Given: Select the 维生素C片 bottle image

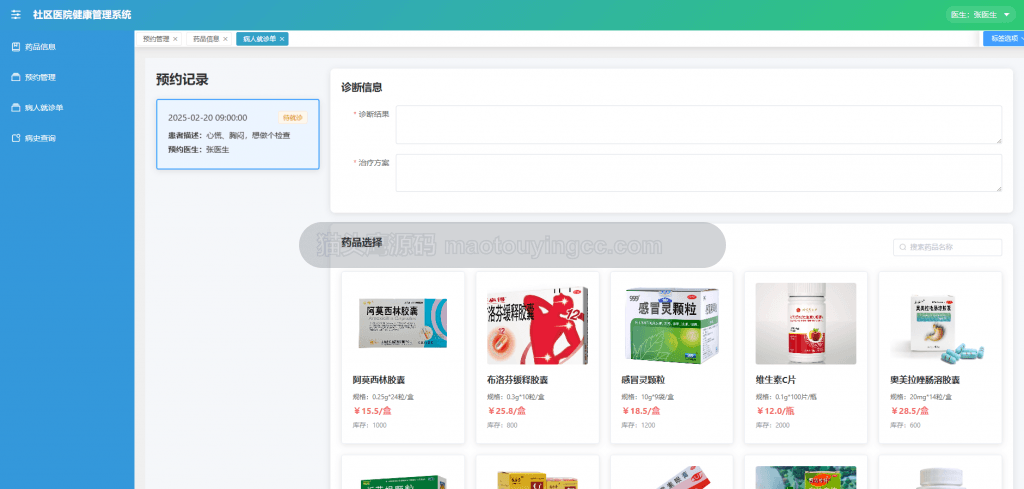Looking at the screenshot, I should coord(806,324).
